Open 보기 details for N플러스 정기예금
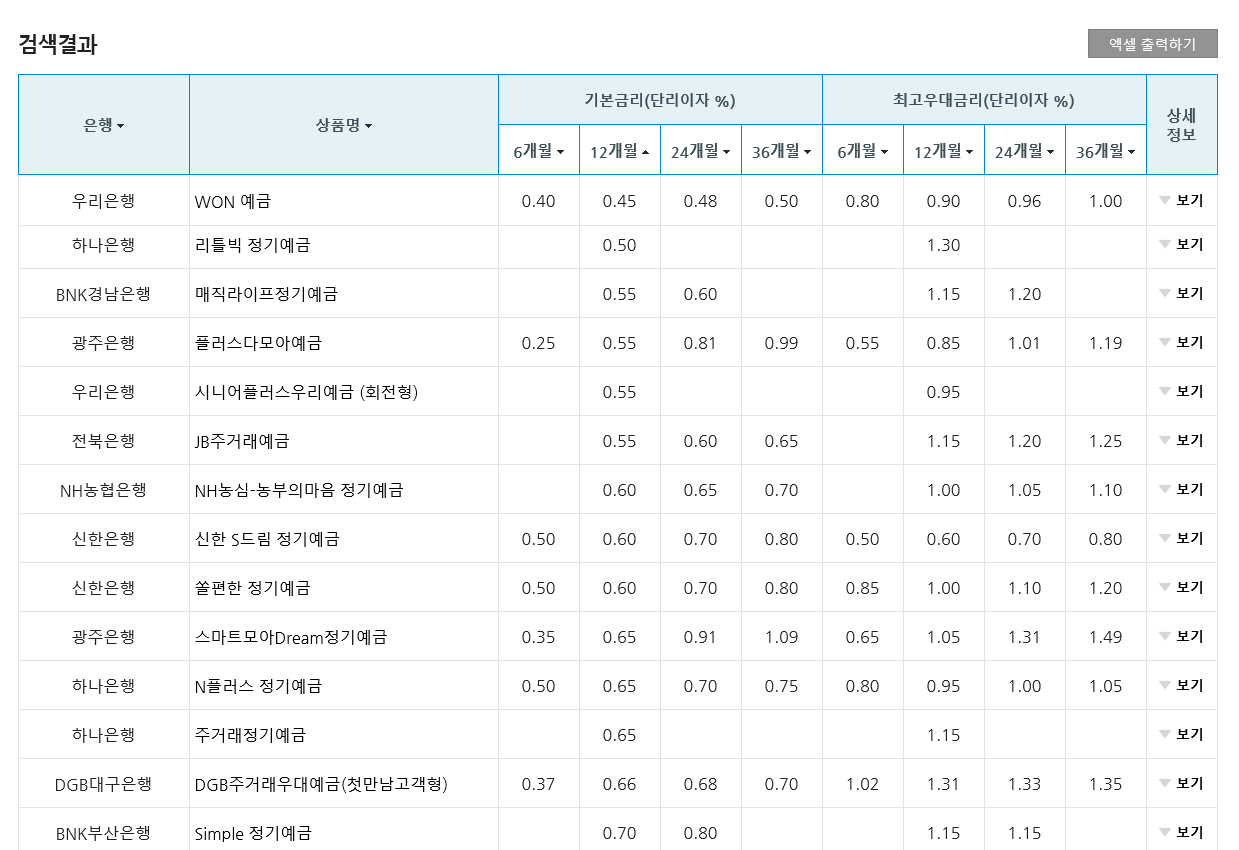Image resolution: width=1239 pixels, height=850 pixels. tap(1181, 685)
